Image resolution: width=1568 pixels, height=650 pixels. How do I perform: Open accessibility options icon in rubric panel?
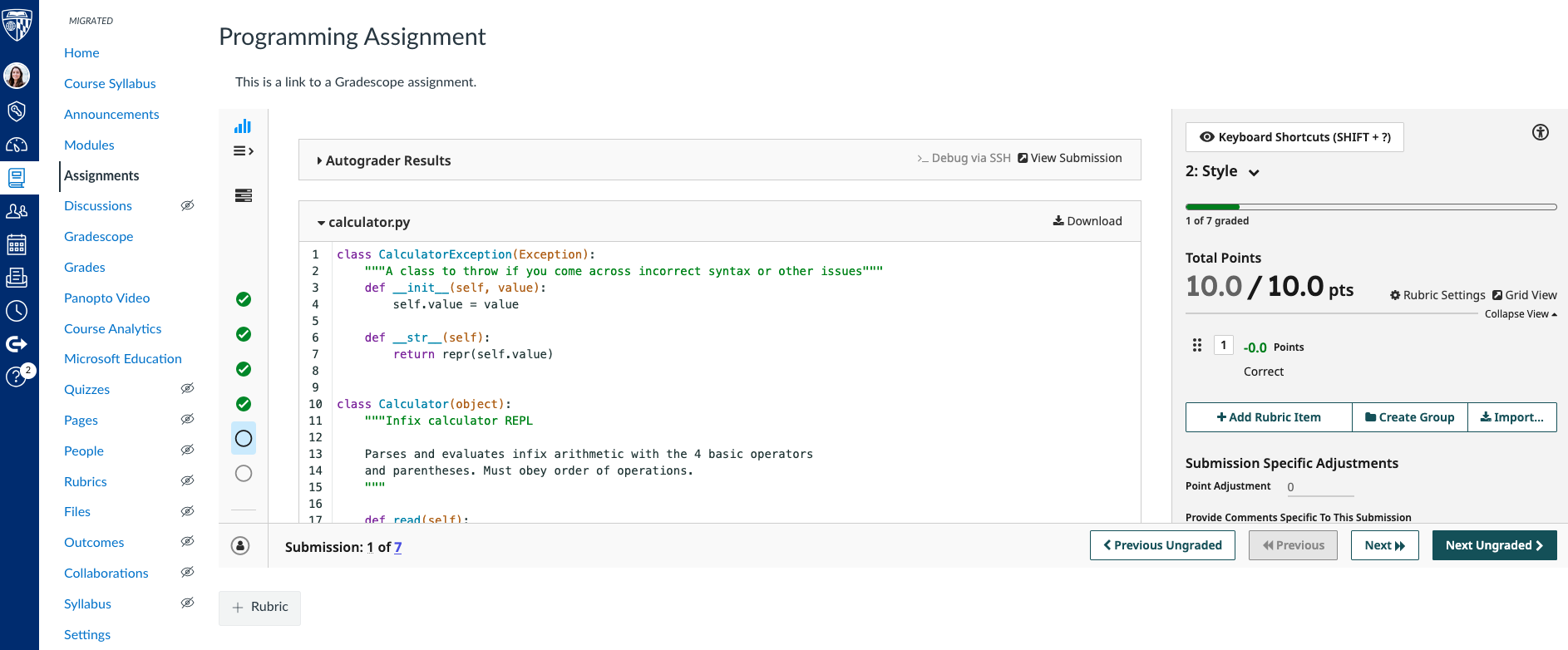tap(1541, 132)
